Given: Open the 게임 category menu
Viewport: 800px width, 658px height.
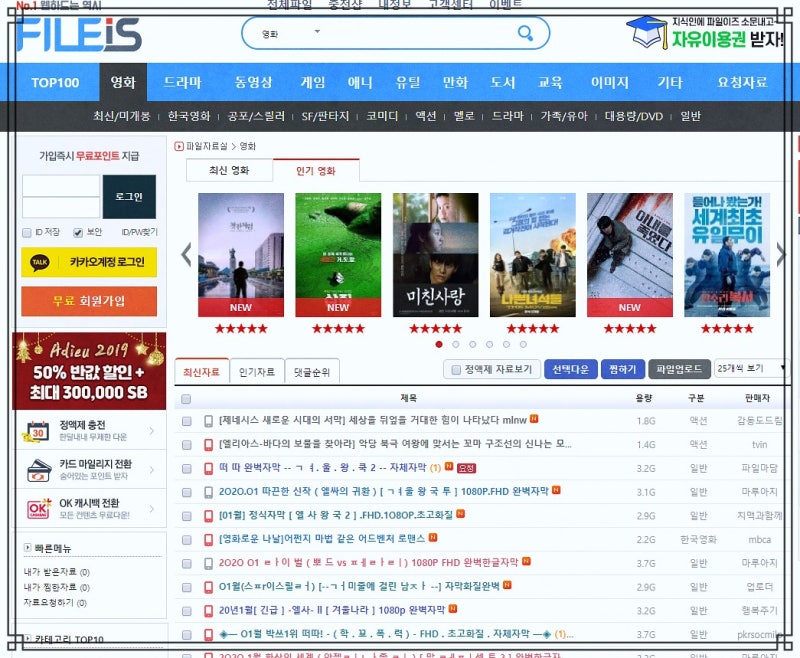Looking at the screenshot, I should click(x=312, y=82).
